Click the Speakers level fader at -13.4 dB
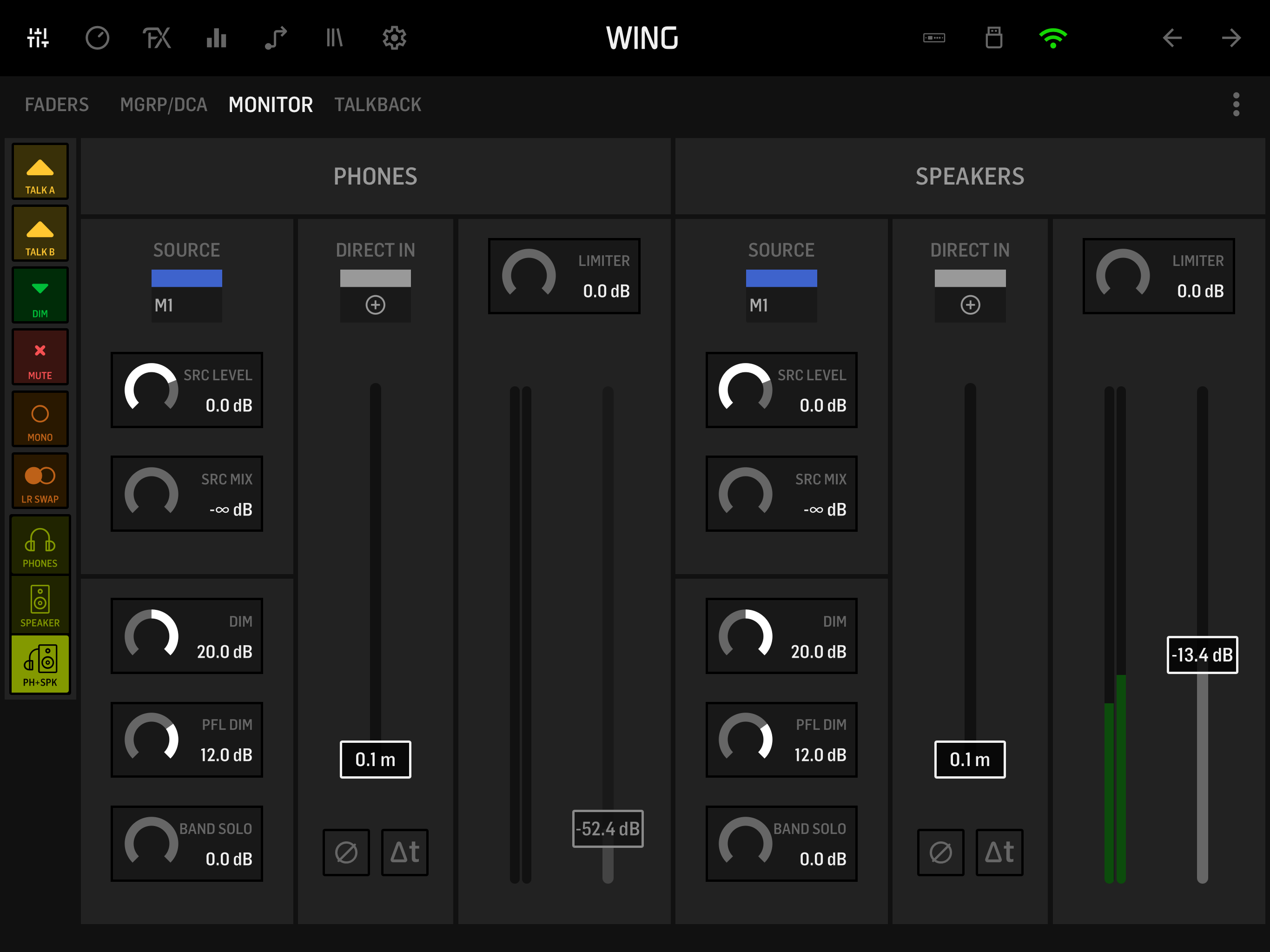 (x=1202, y=654)
